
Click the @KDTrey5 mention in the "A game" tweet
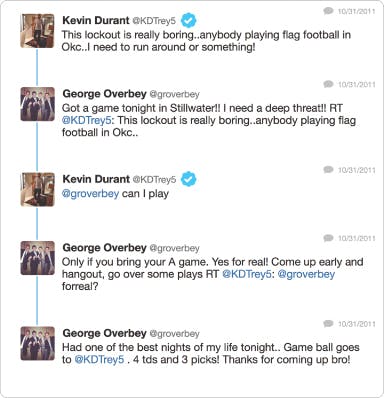tap(246, 274)
